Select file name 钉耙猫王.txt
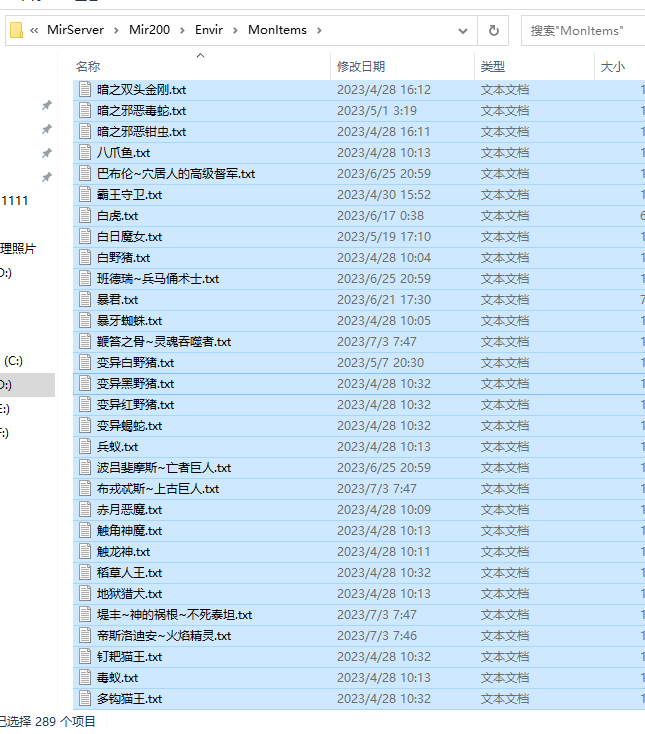 (129, 657)
